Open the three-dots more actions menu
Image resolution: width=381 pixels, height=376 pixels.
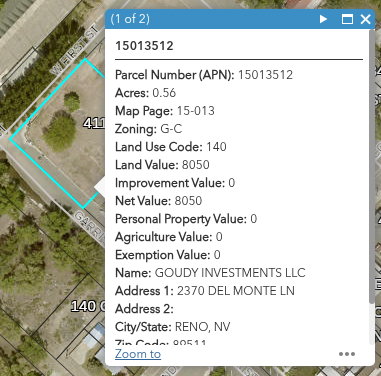[347, 354]
